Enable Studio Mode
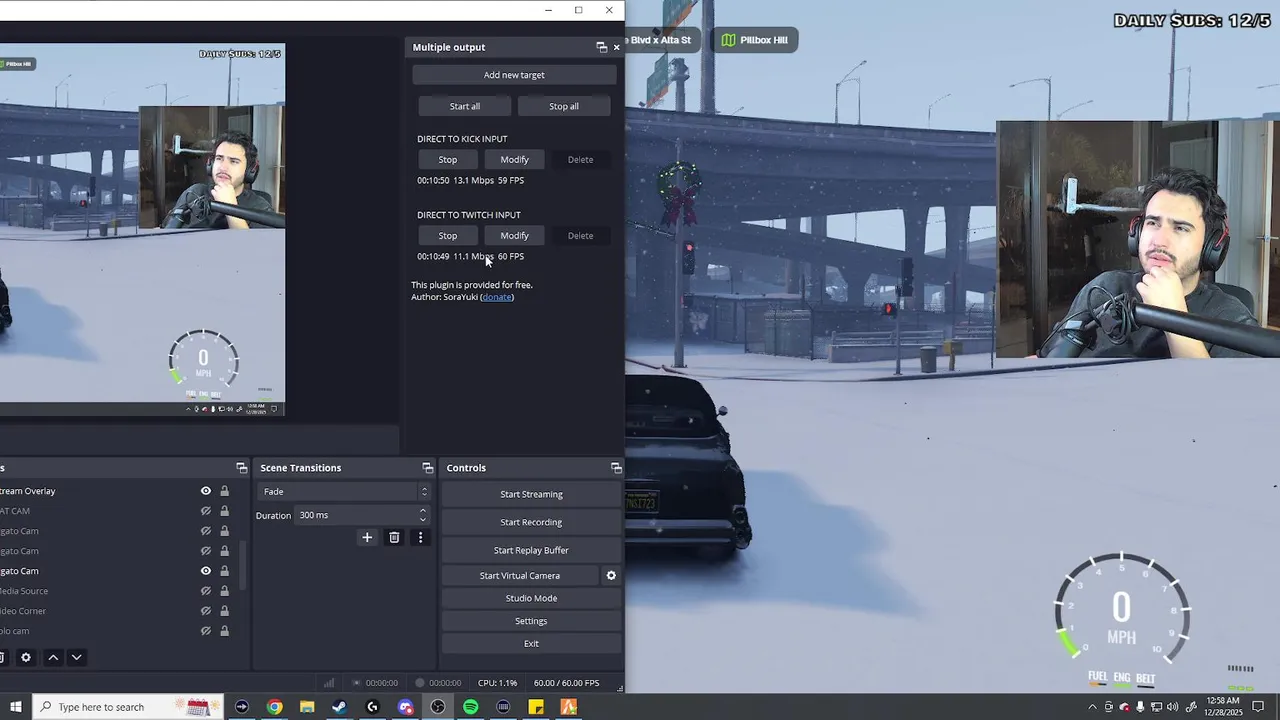 pos(531,598)
